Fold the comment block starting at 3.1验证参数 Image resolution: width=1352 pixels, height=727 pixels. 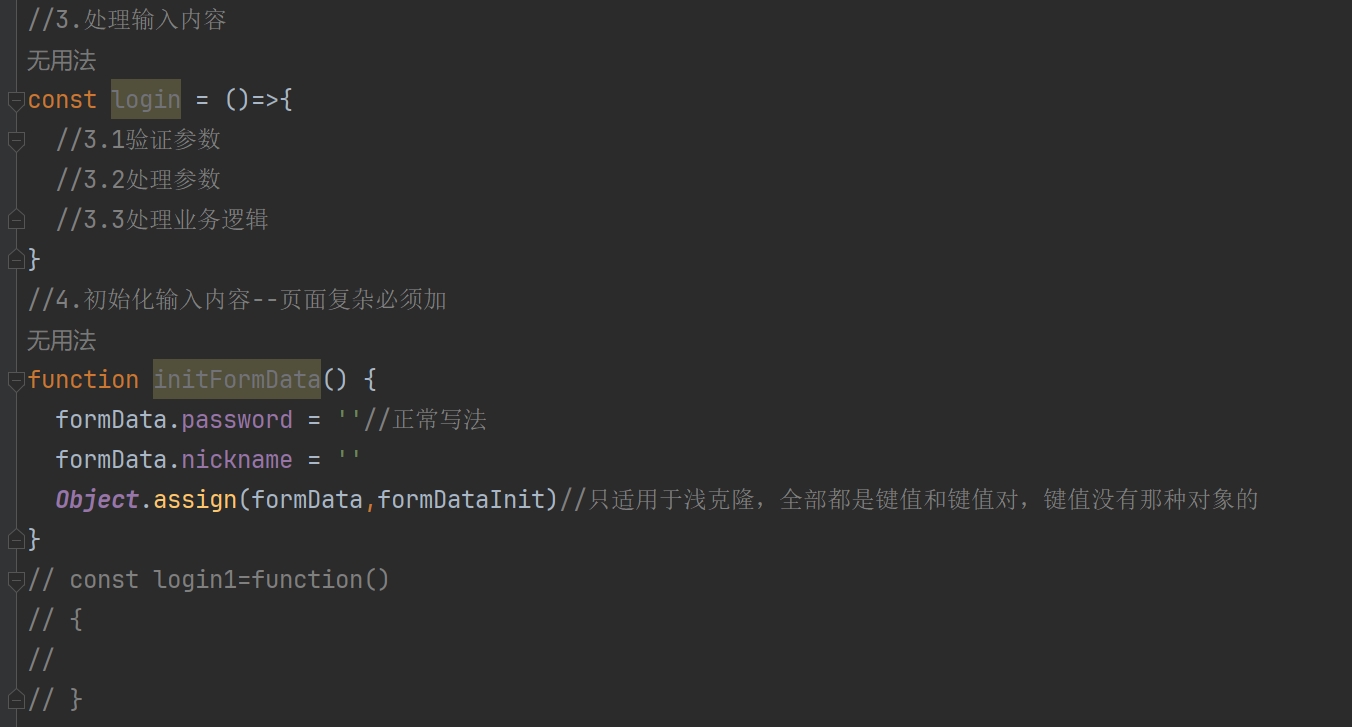16,140
